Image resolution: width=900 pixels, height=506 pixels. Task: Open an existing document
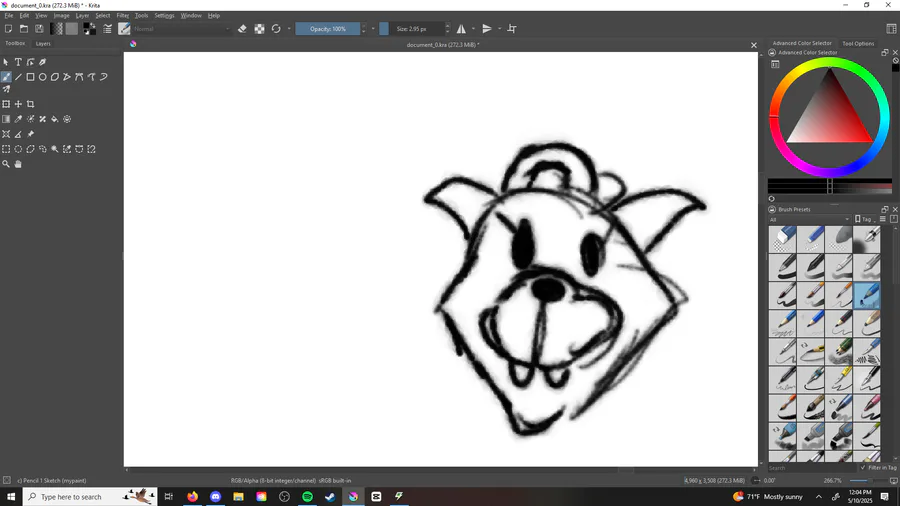(x=24, y=29)
